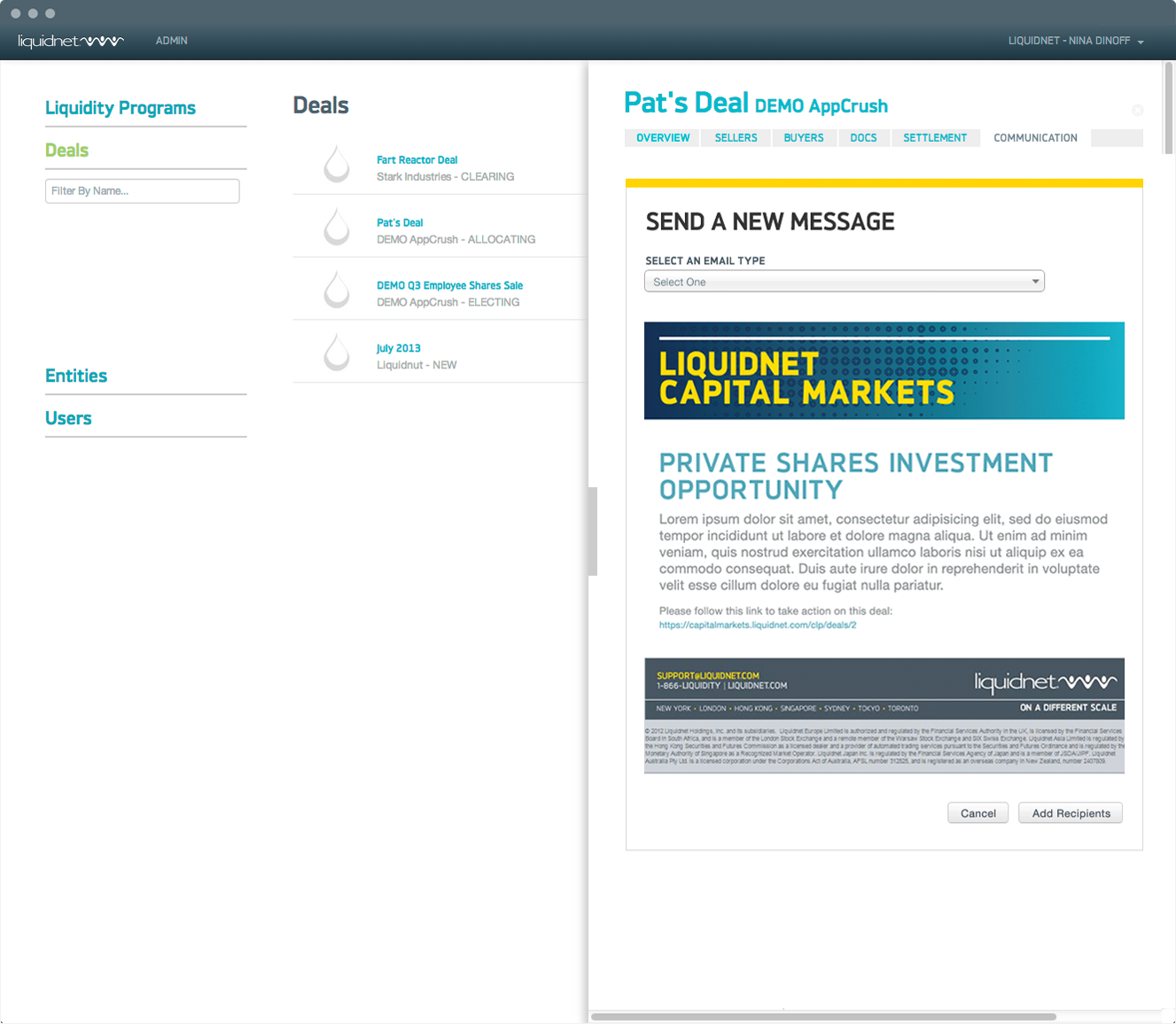
Task: Click the Liquidnut - NEW status text
Action: (417, 366)
